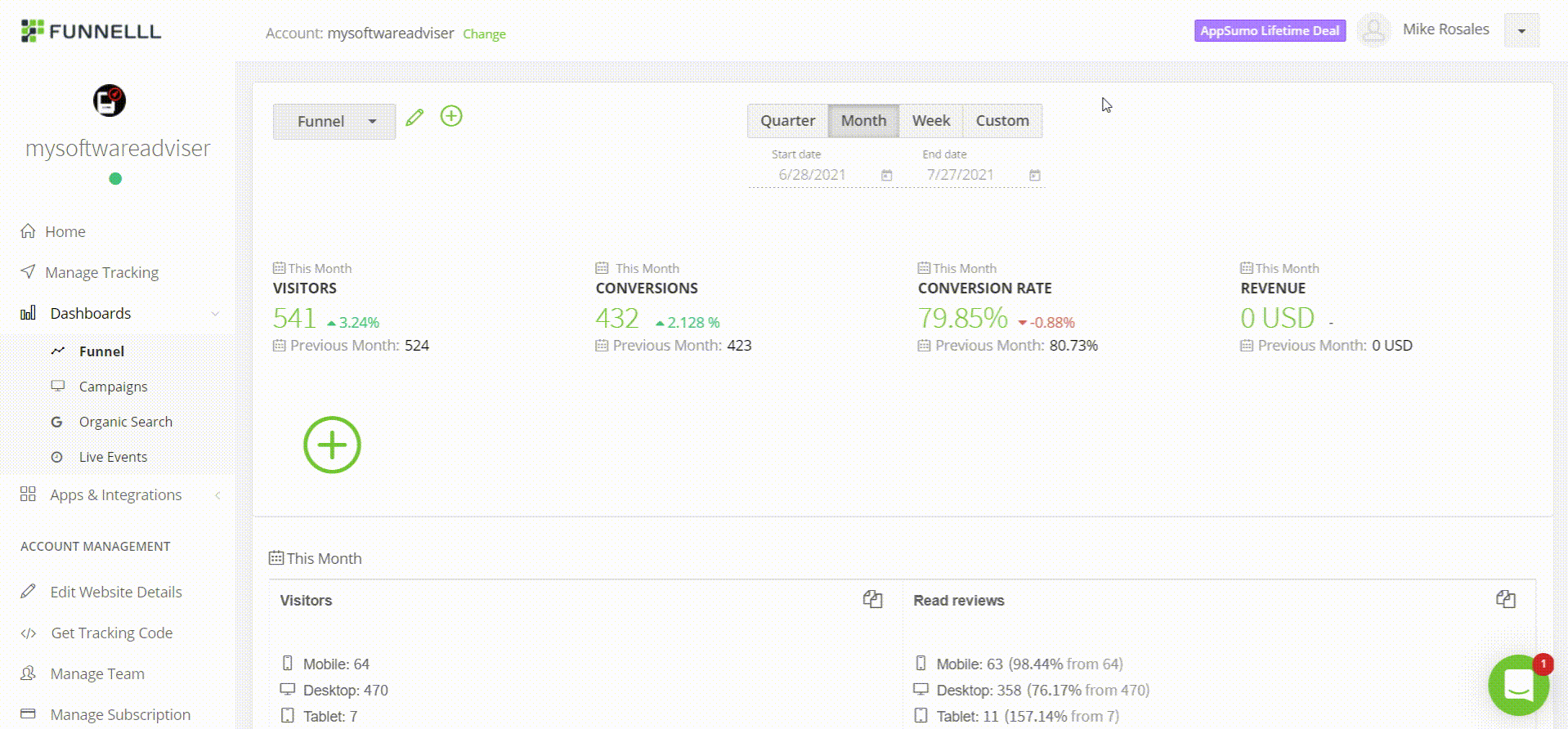1568x729 pixels.
Task: Click the AppSumo Lifetime Deal badge
Action: 1269,31
